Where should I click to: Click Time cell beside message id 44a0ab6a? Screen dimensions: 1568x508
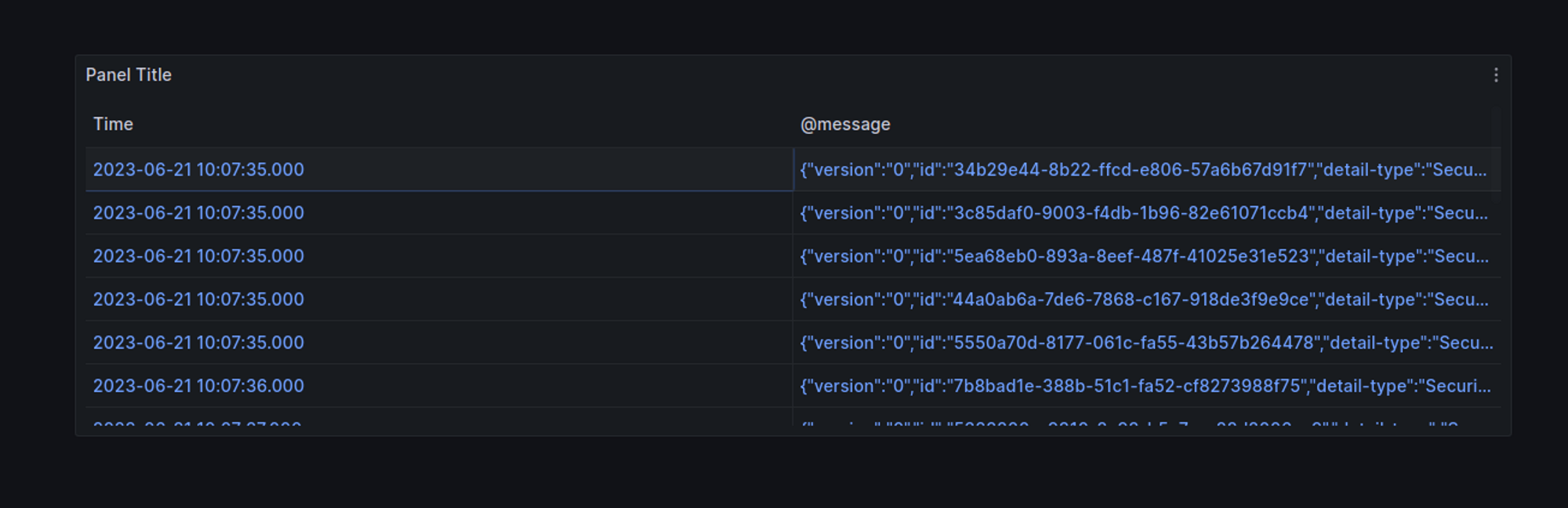198,299
